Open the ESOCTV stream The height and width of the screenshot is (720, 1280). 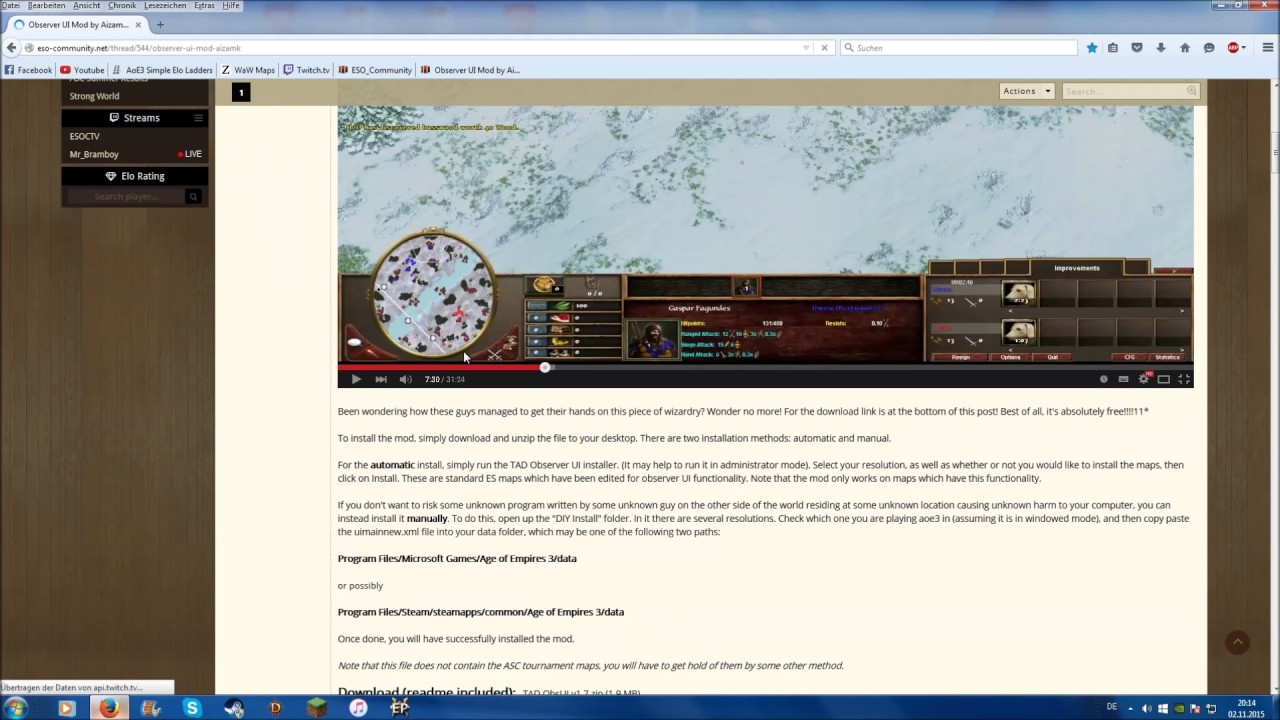[x=85, y=136]
